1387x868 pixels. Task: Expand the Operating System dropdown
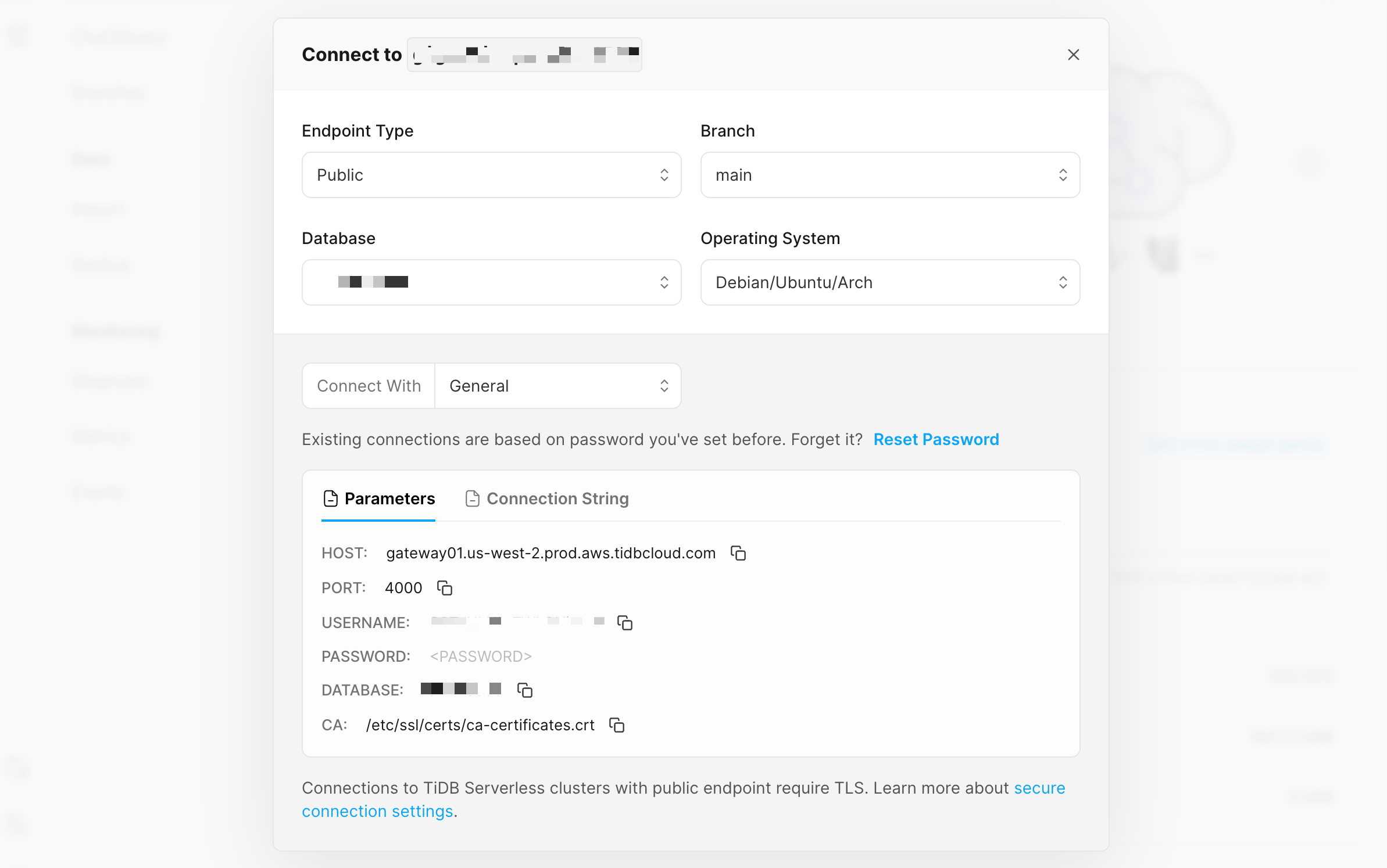pos(889,283)
